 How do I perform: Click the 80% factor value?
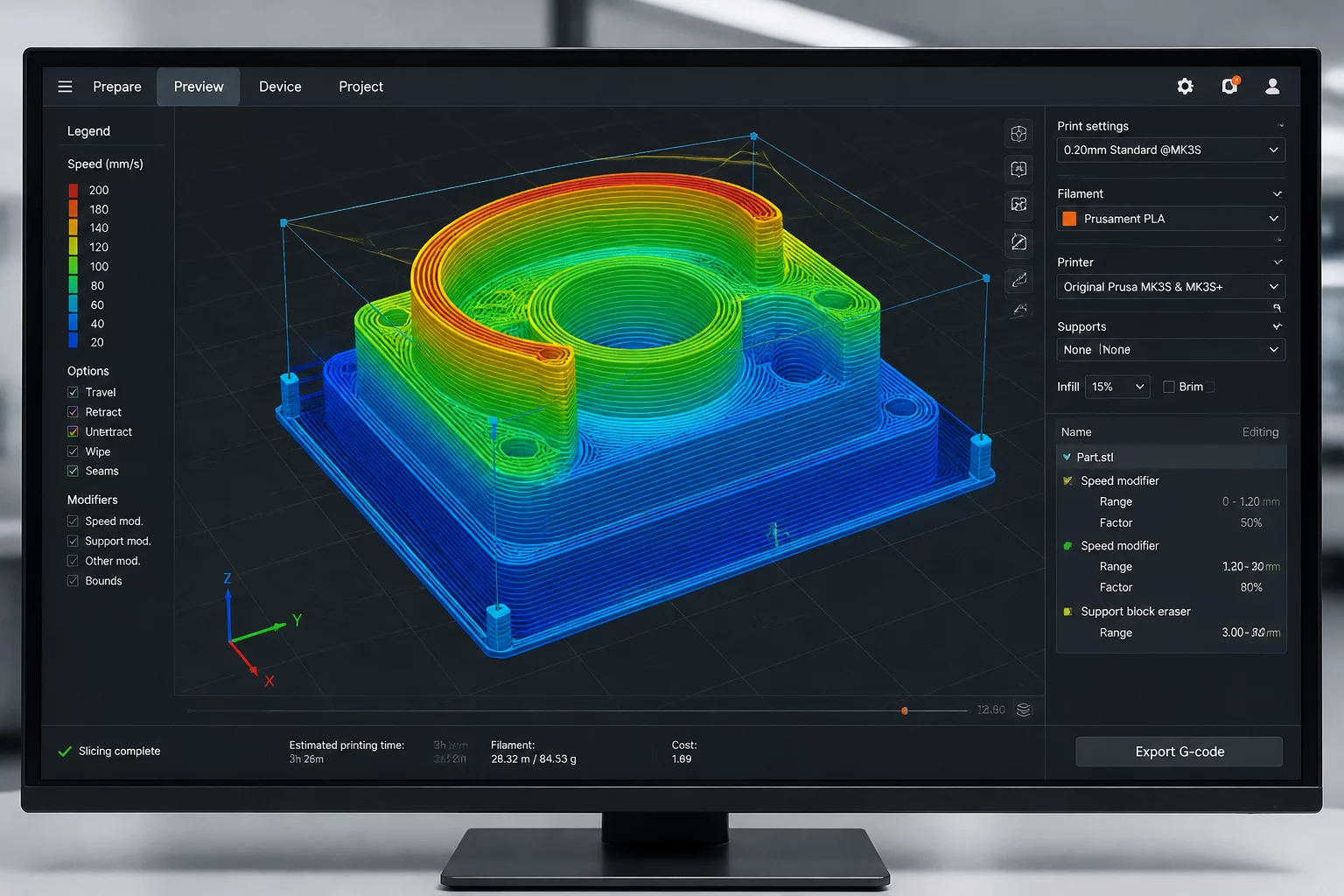1251,587
